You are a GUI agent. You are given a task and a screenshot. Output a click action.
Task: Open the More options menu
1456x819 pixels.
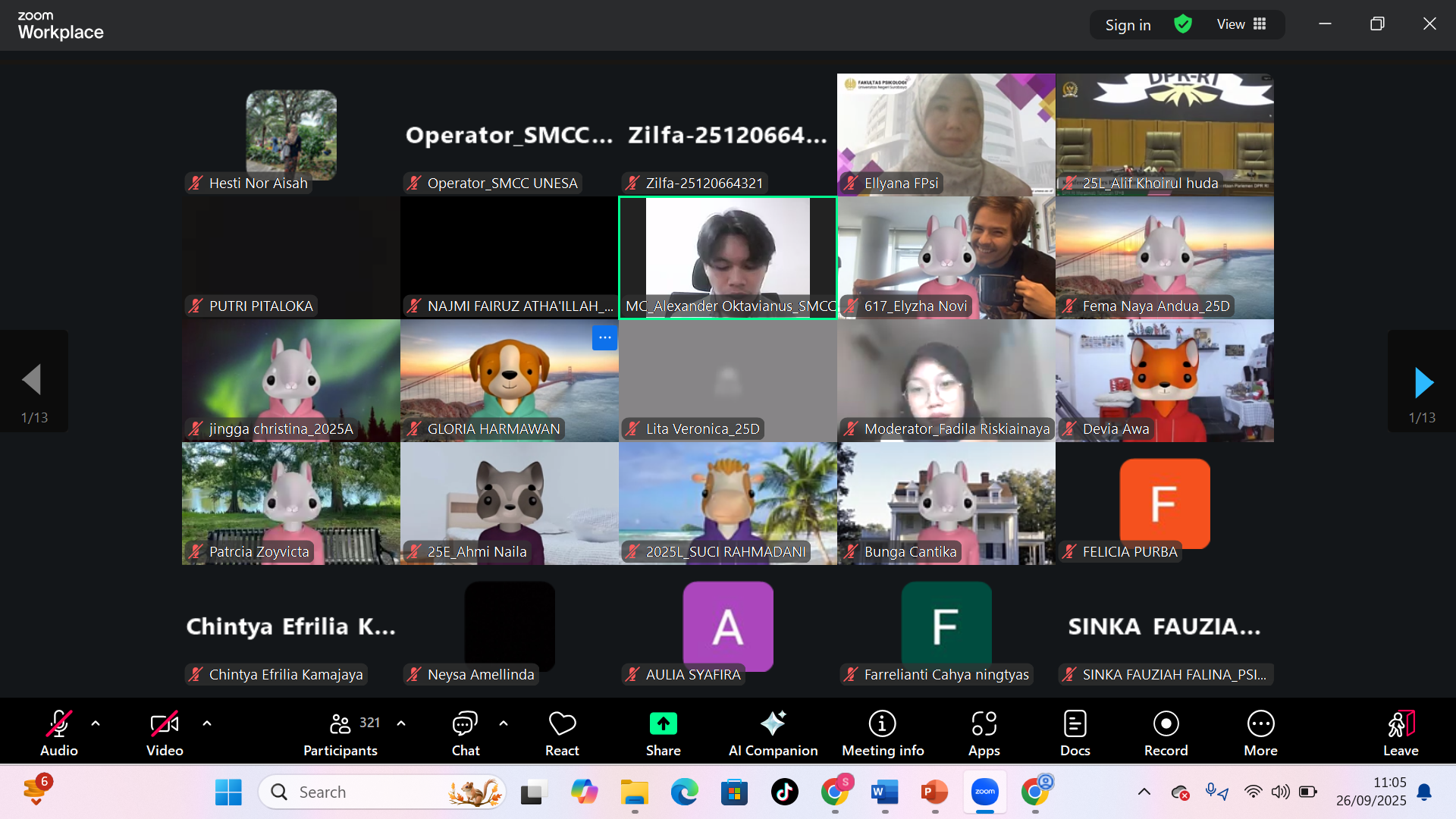point(1260,733)
